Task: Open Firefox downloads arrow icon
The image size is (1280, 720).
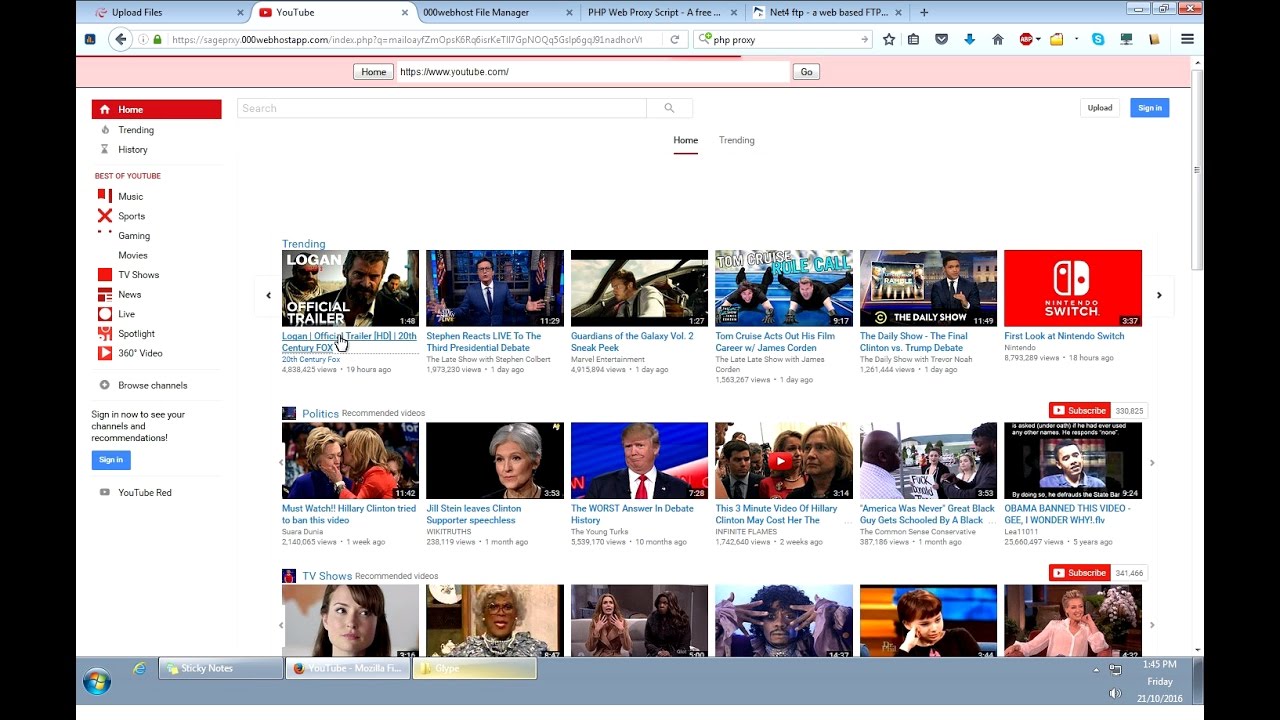Action: [969, 40]
